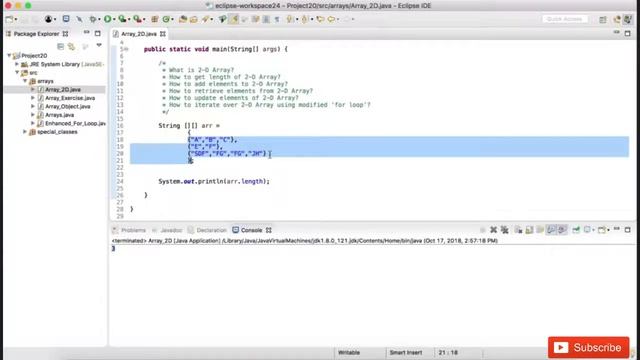Click the Skip All Breakpoints icon
Viewport: 640px width, 360px height.
coord(79,19)
